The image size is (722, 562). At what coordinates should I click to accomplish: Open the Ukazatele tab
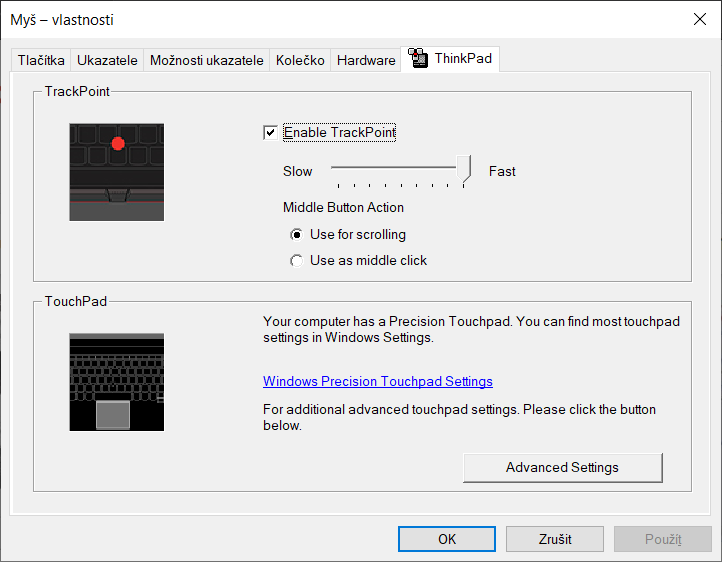pos(107,60)
